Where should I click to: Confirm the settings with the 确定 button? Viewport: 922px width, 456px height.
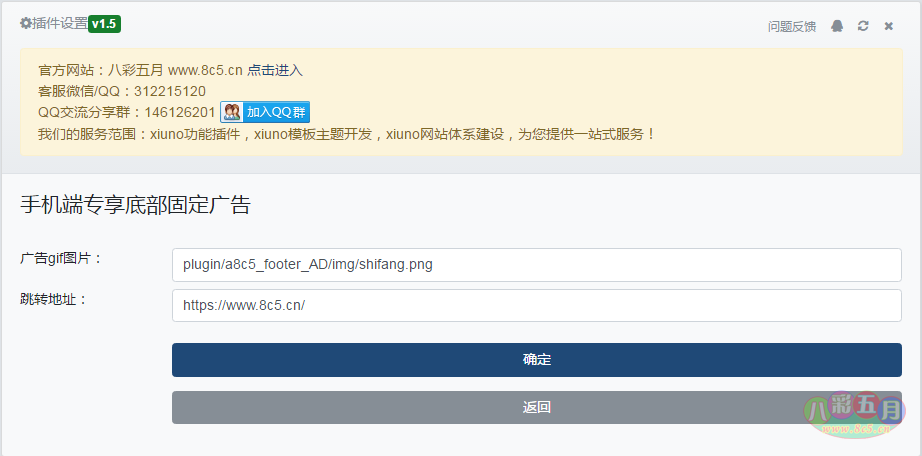pos(536,360)
